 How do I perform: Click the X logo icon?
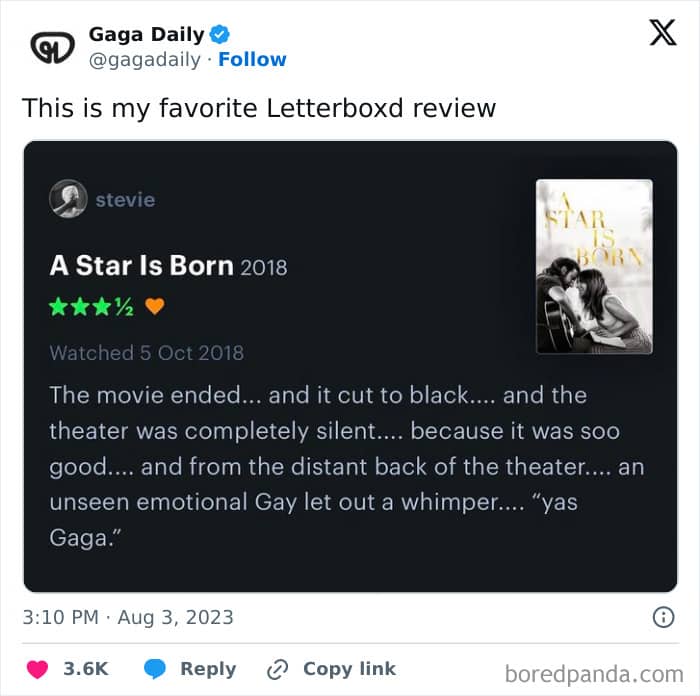tap(662, 33)
